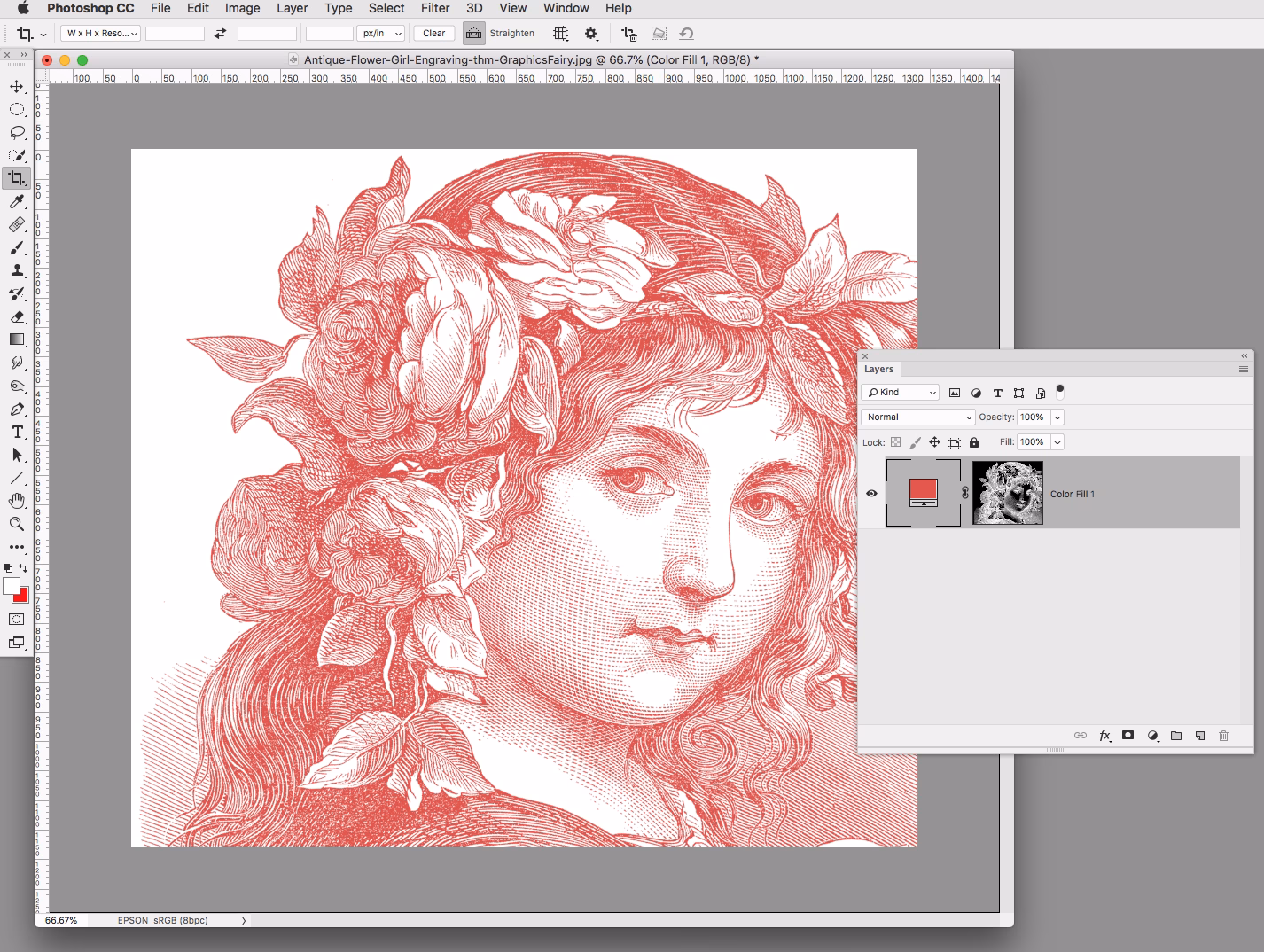Select the Type tool
Viewport: 1264px width, 952px height.
[16, 433]
